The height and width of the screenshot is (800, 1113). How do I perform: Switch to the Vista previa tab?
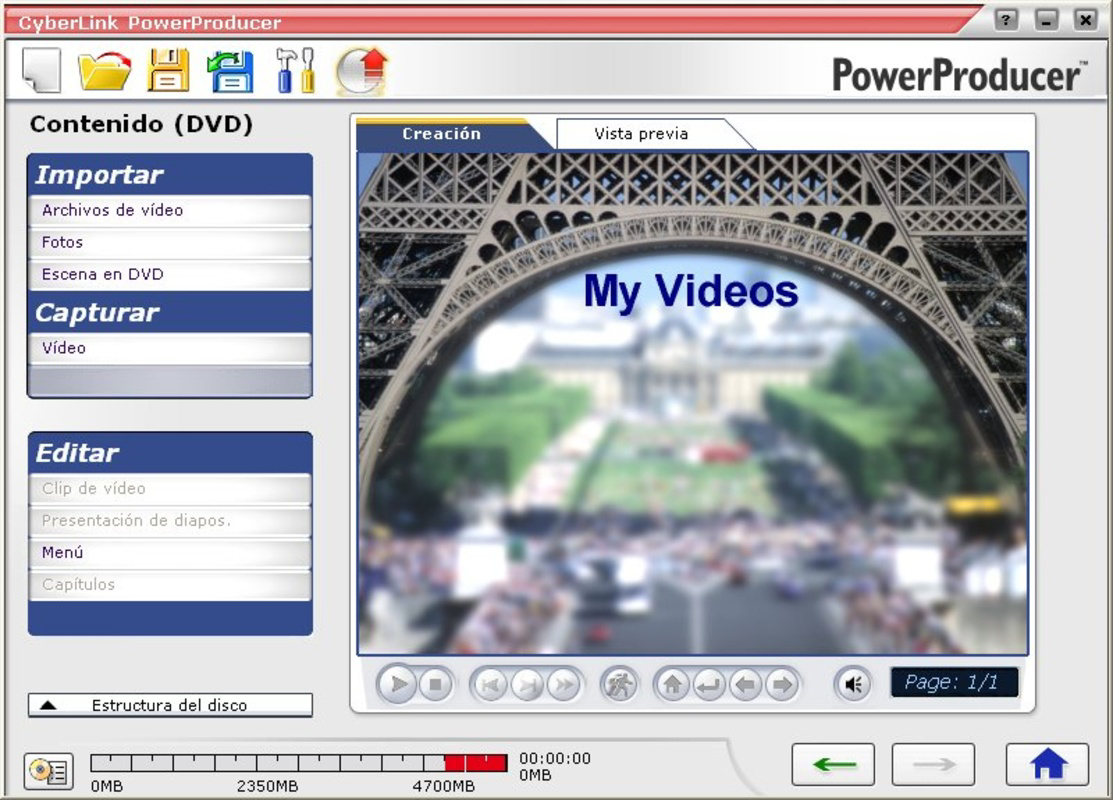pyautogui.click(x=641, y=133)
